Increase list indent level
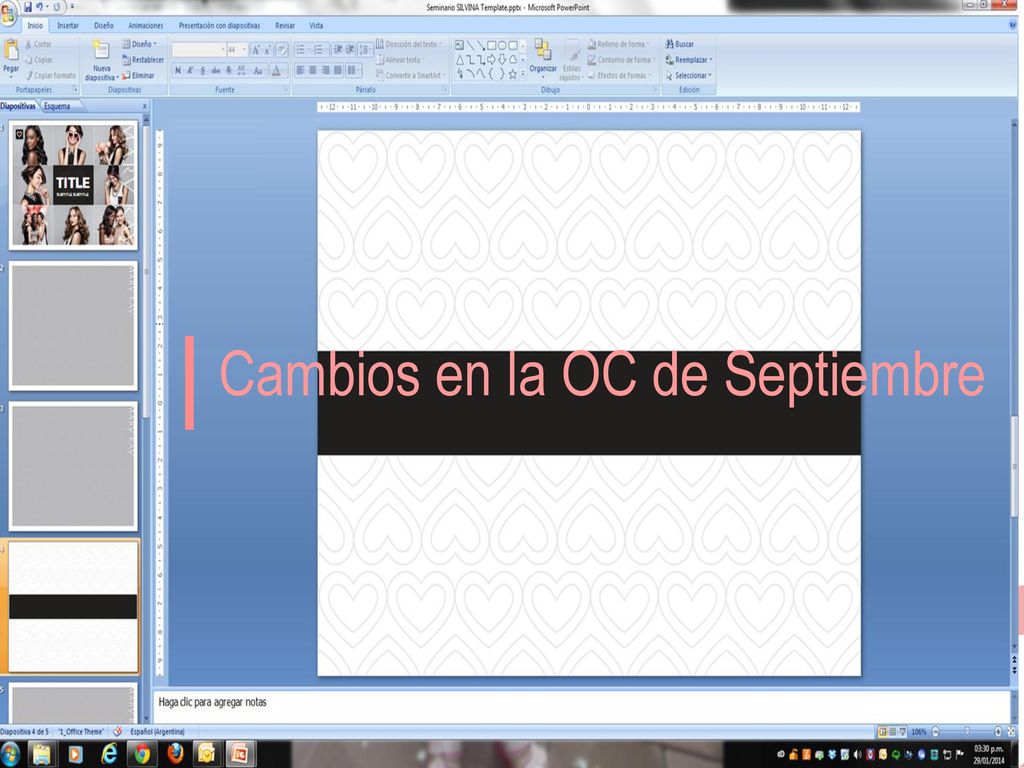 point(350,50)
